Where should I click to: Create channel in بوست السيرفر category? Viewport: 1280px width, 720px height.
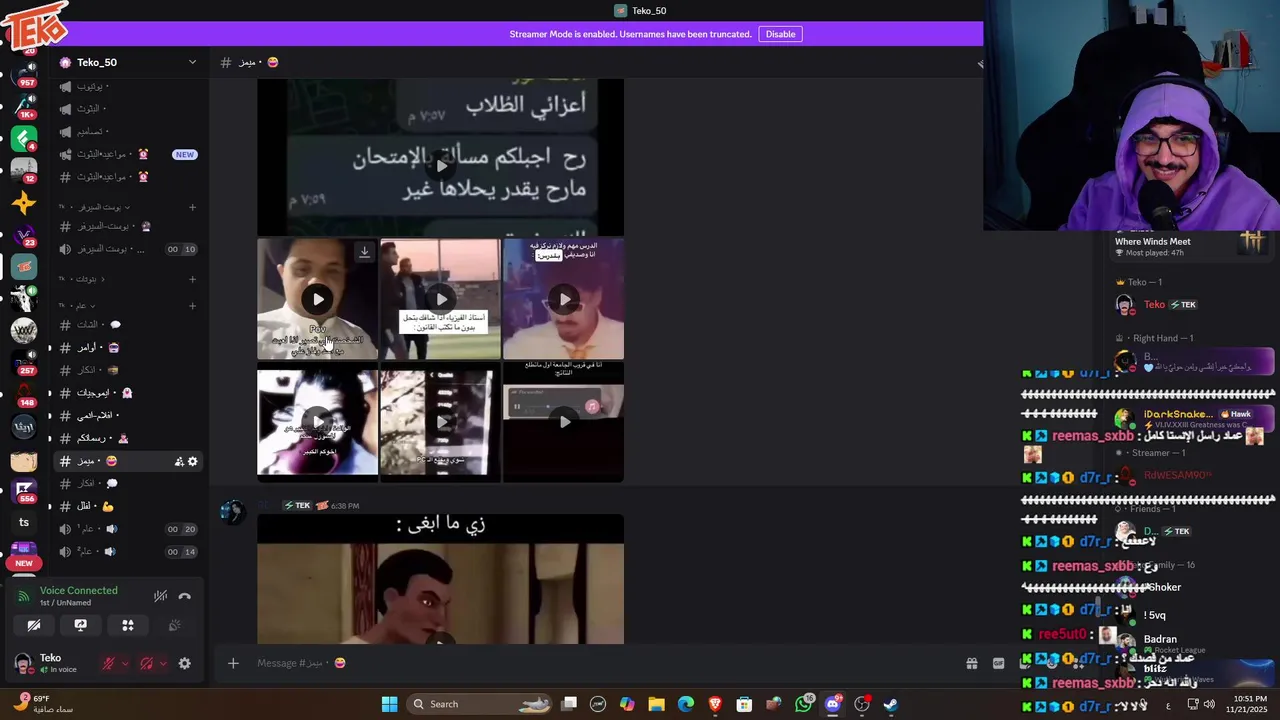[193, 207]
